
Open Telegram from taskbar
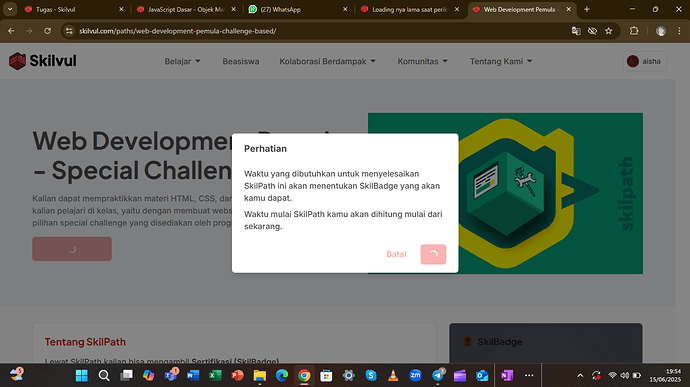tap(438, 375)
